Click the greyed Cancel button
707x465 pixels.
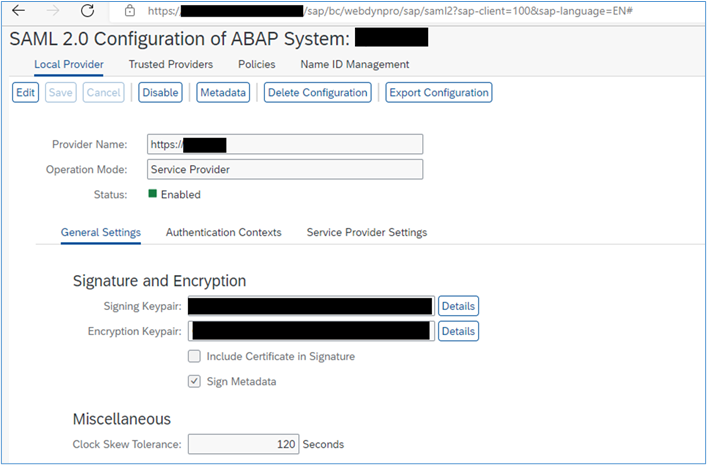(x=103, y=92)
